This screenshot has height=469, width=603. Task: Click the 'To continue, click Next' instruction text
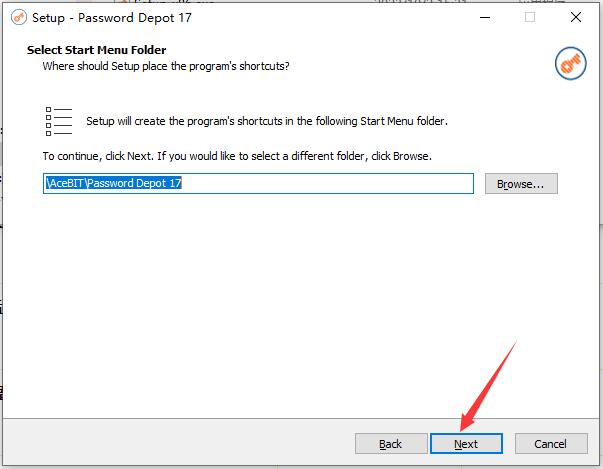(237, 156)
